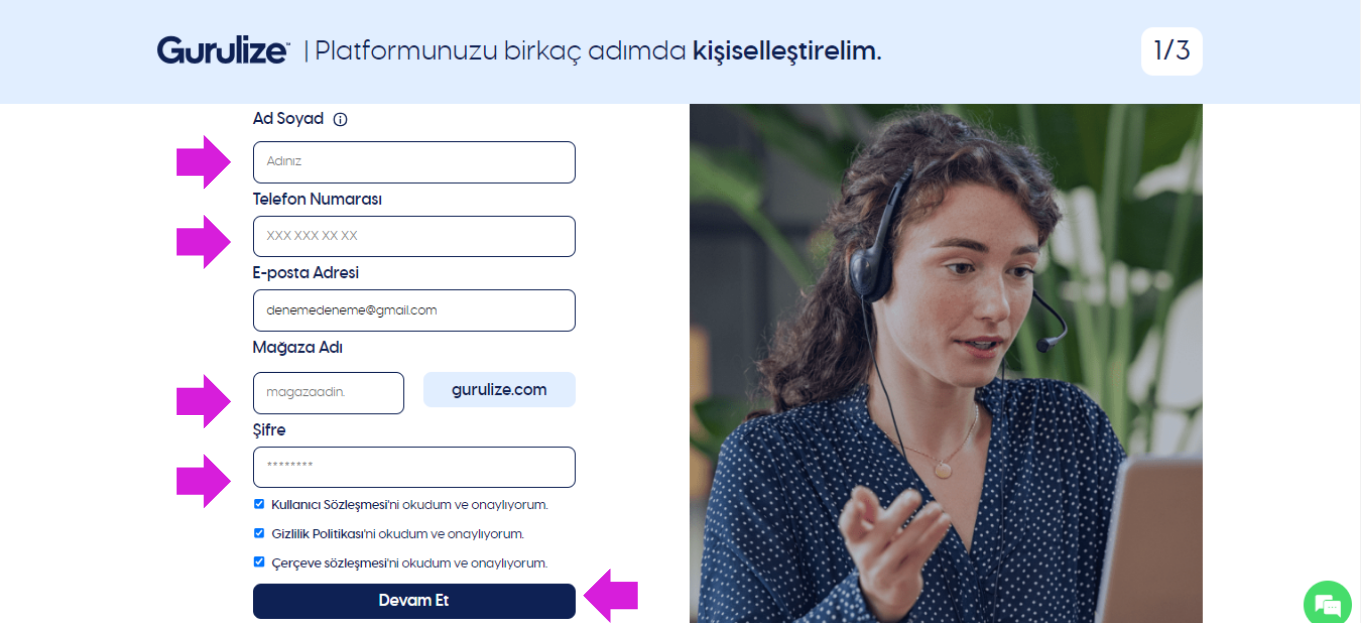Click the info icon next to Ad Soyad
This screenshot has height=623, width=1361.
[x=340, y=119]
